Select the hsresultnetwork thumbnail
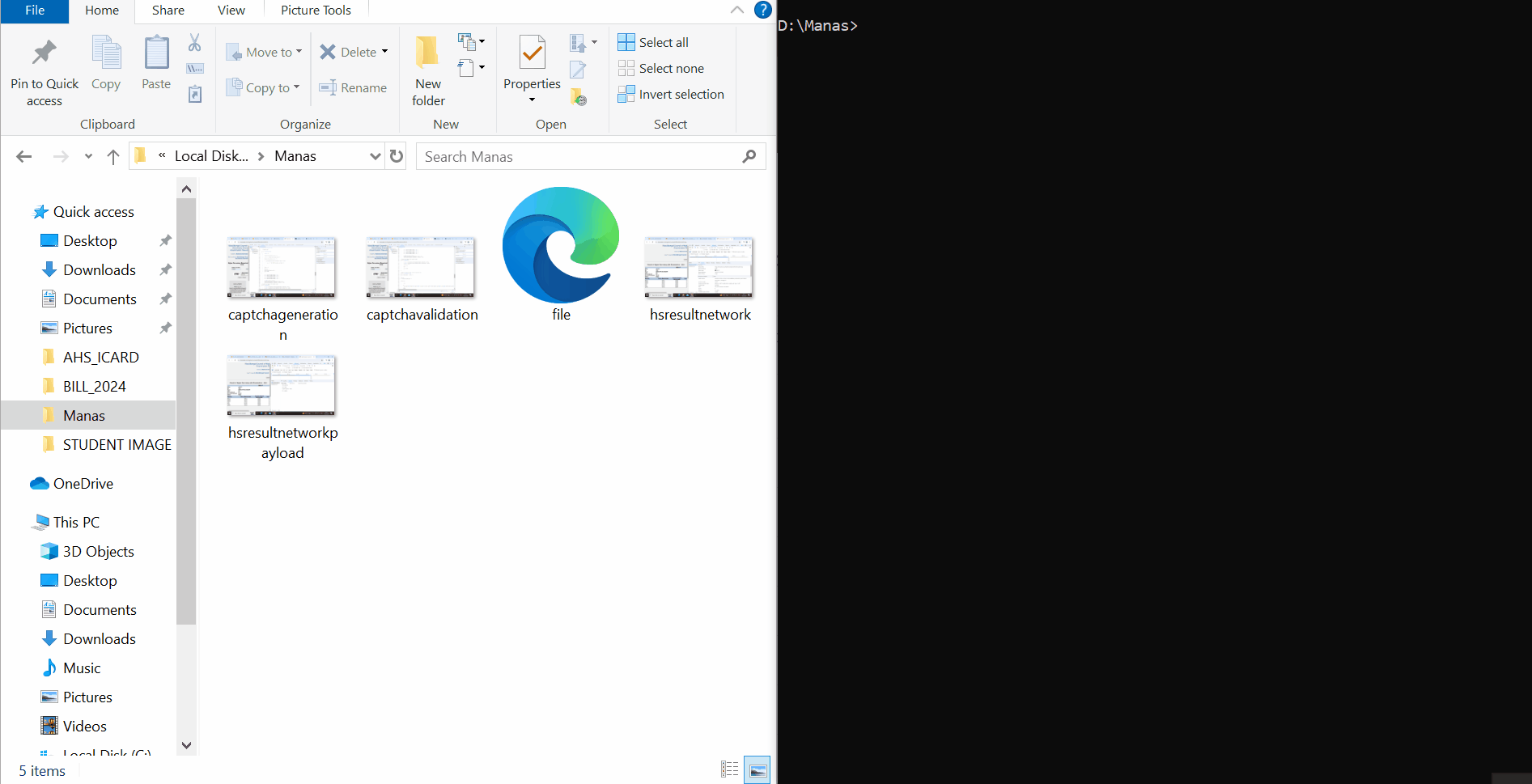 click(x=699, y=268)
